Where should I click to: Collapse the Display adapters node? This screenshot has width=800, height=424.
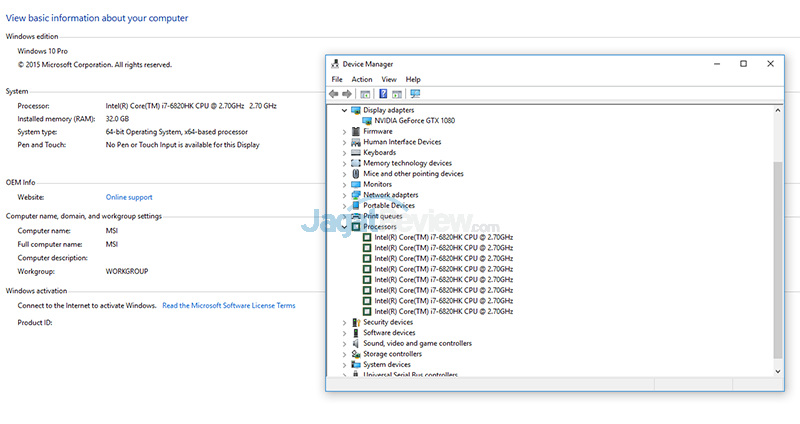tap(344, 110)
